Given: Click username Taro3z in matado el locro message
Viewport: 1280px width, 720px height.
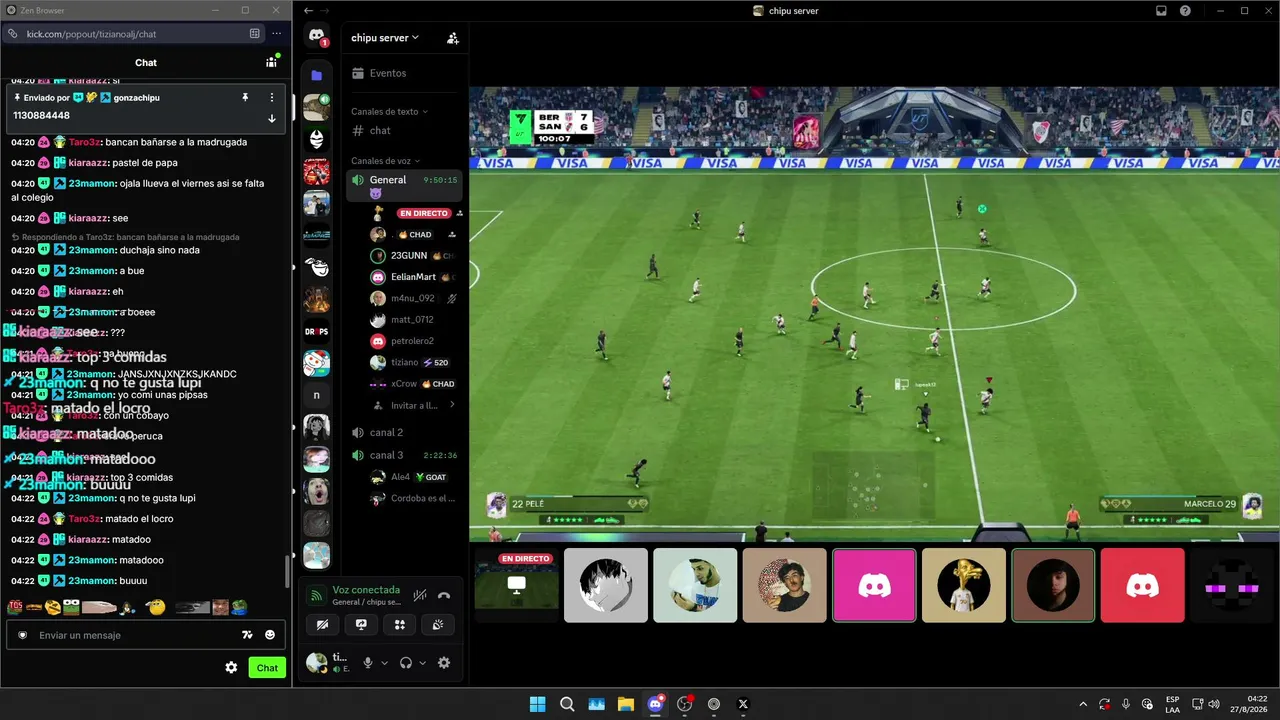Looking at the screenshot, I should [85, 519].
